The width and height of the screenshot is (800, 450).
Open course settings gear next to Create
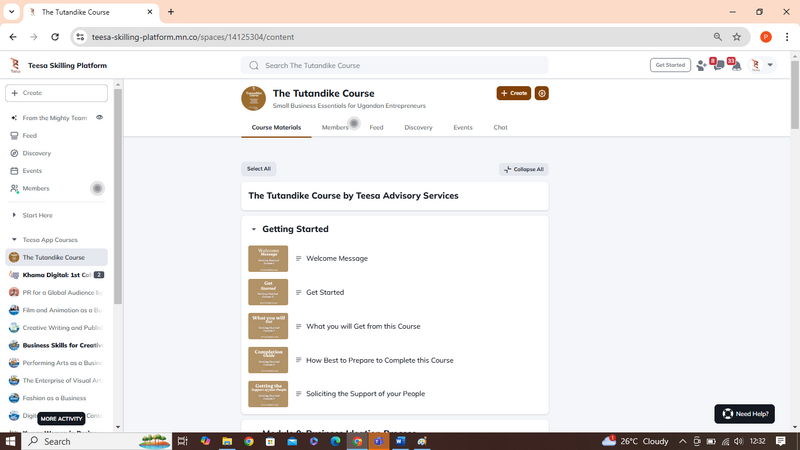click(x=541, y=93)
